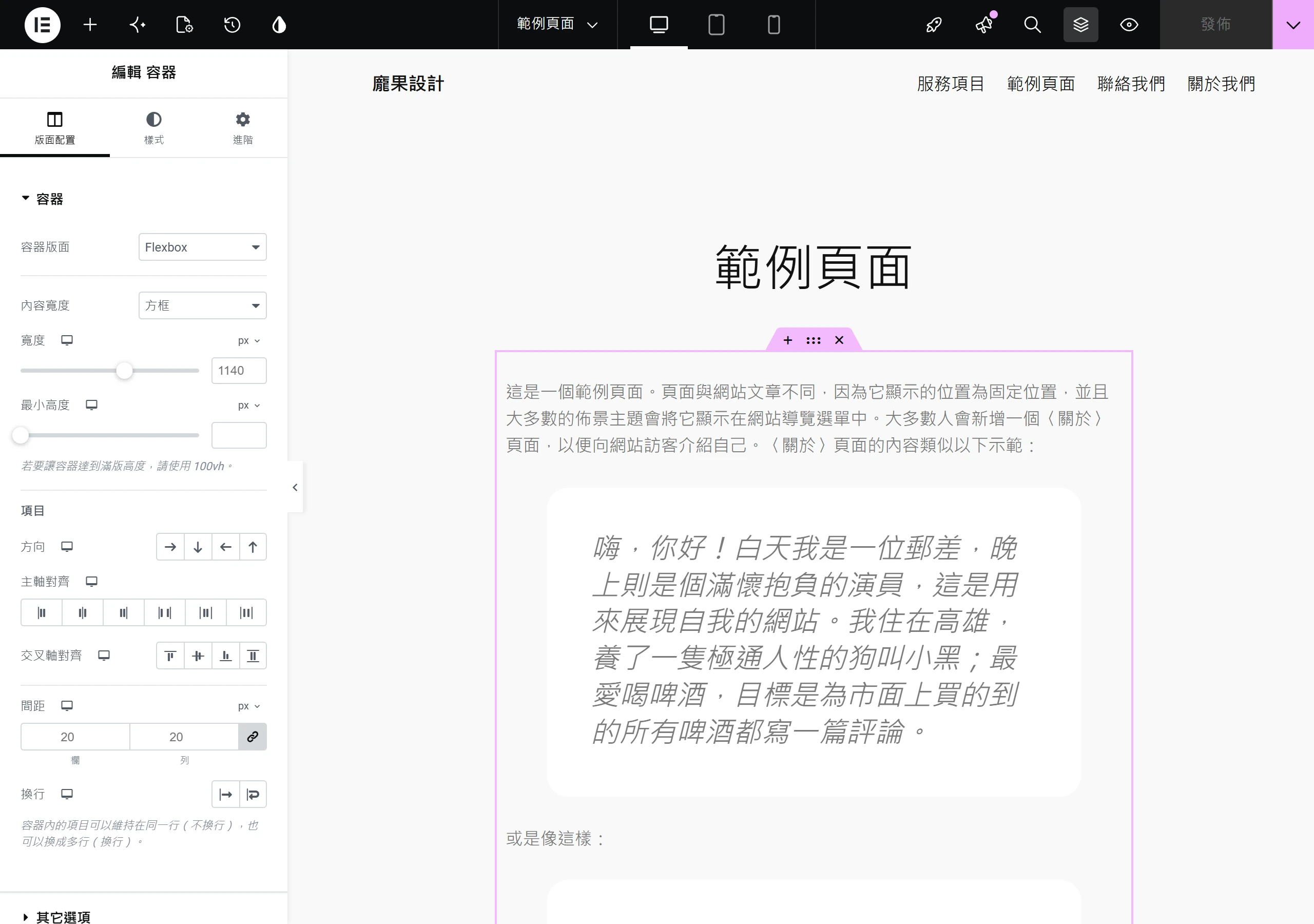Toggle linked gap values chain icon

(x=253, y=737)
